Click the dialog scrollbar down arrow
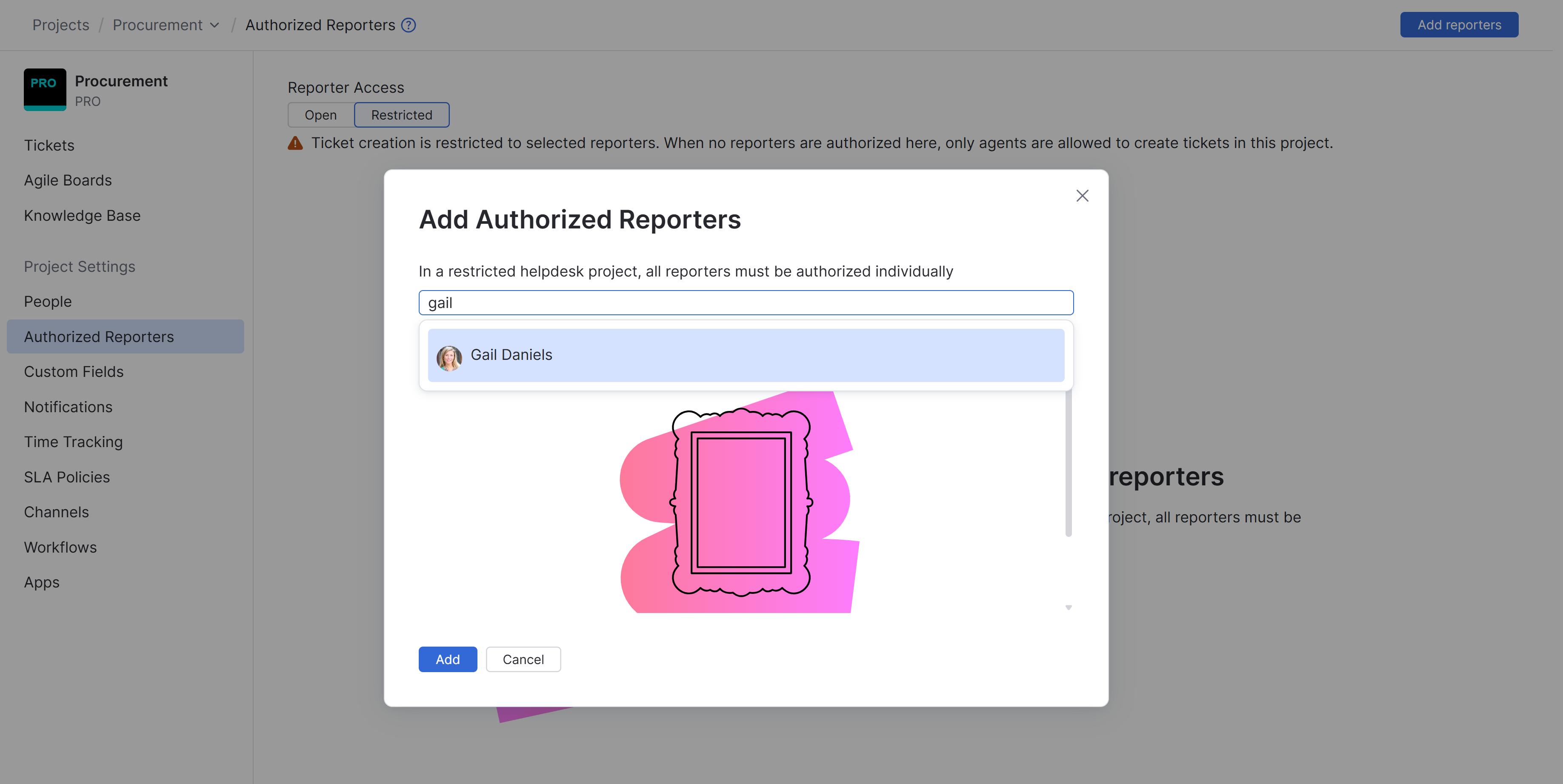The image size is (1563, 784). click(1069, 607)
